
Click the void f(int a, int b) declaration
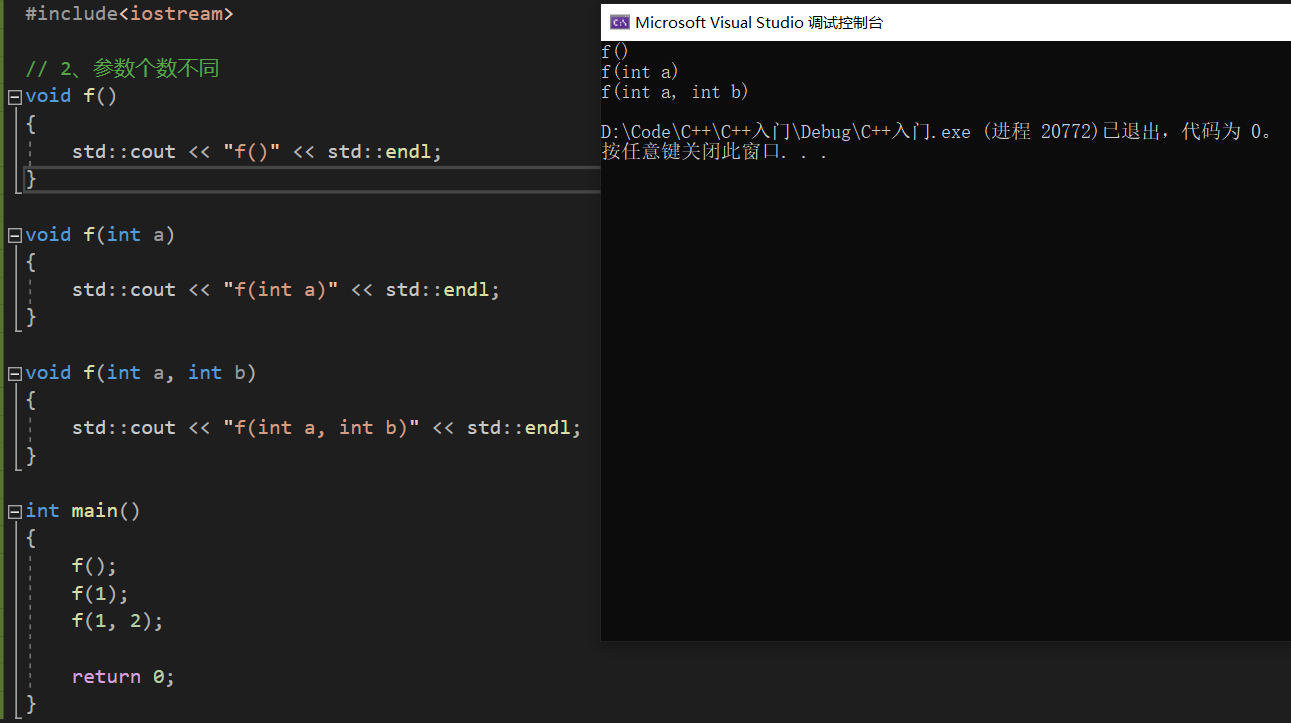point(141,373)
